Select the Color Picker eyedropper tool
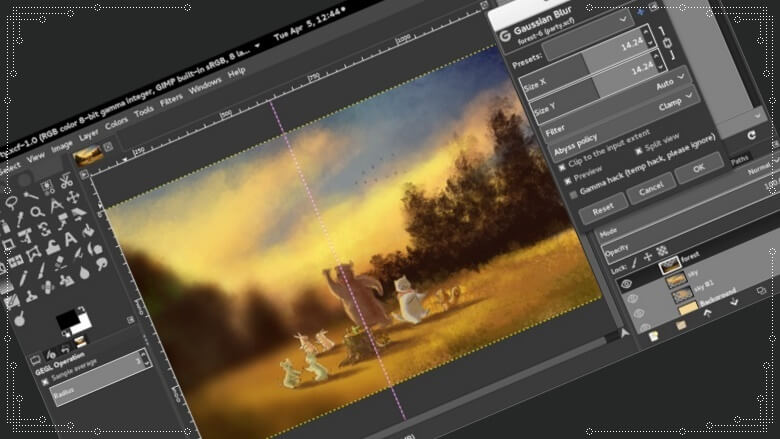Viewport: 780px width, 439px height. click(x=19, y=219)
